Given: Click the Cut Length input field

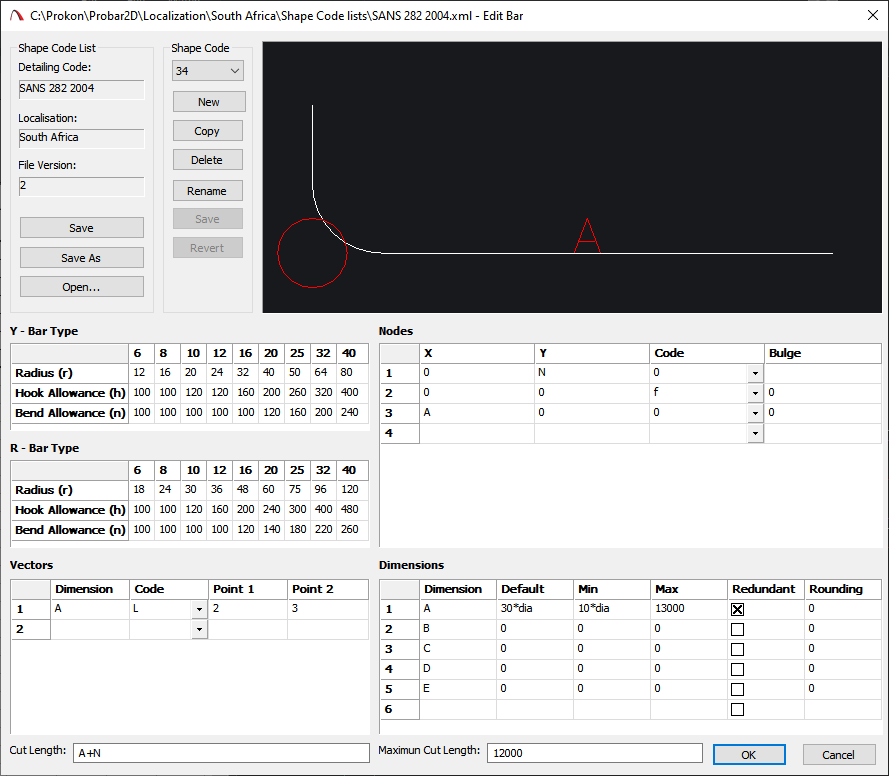Looking at the screenshot, I should pos(221,753).
